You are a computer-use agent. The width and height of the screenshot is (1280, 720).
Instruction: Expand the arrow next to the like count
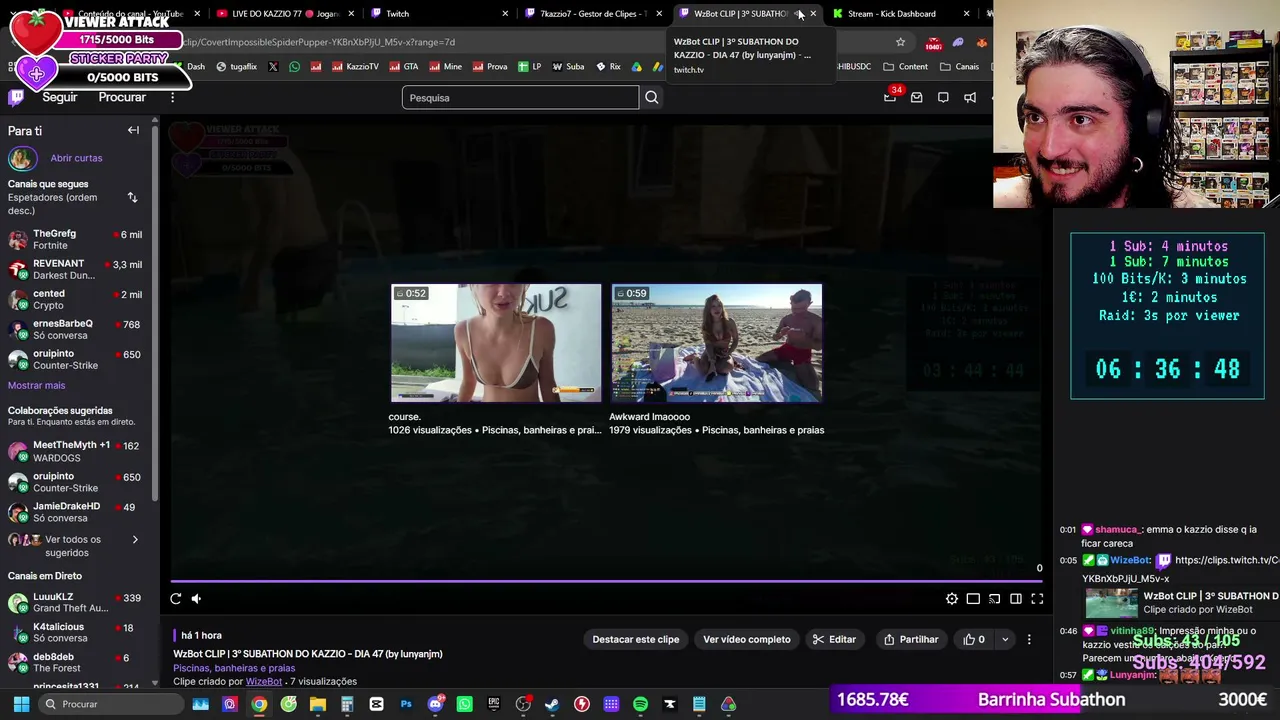coord(1005,639)
